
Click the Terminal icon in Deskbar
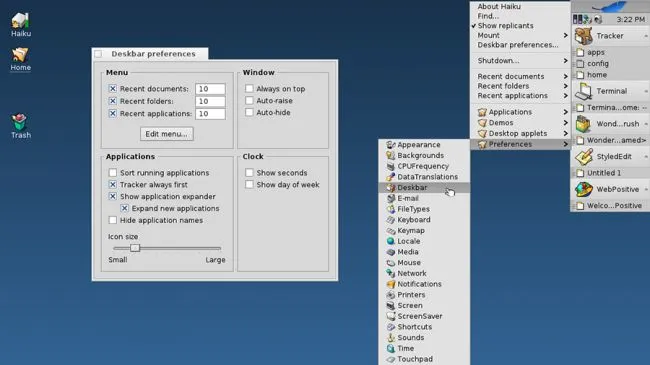(583, 91)
